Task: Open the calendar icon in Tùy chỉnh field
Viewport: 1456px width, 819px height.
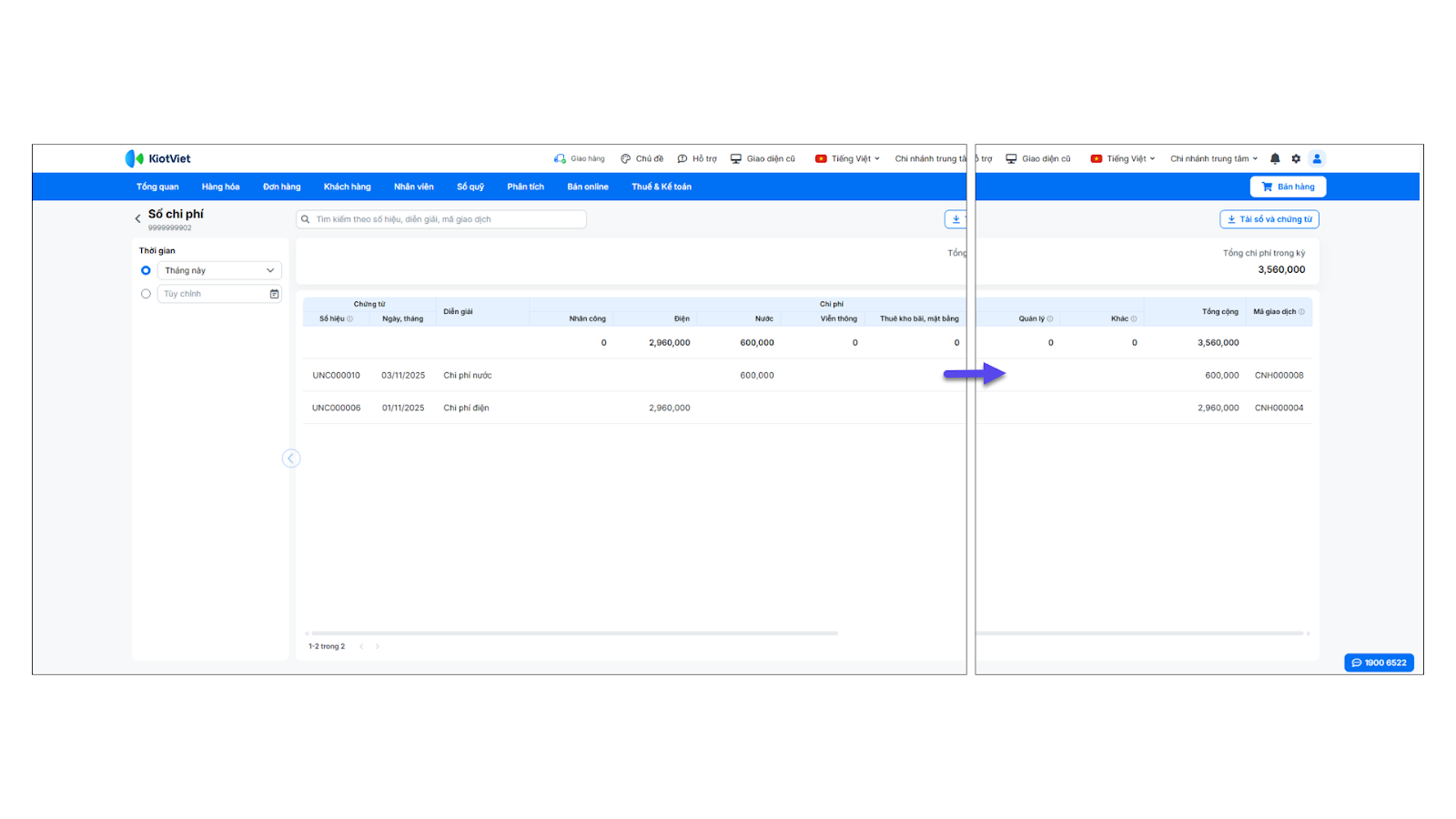Action: (274, 294)
